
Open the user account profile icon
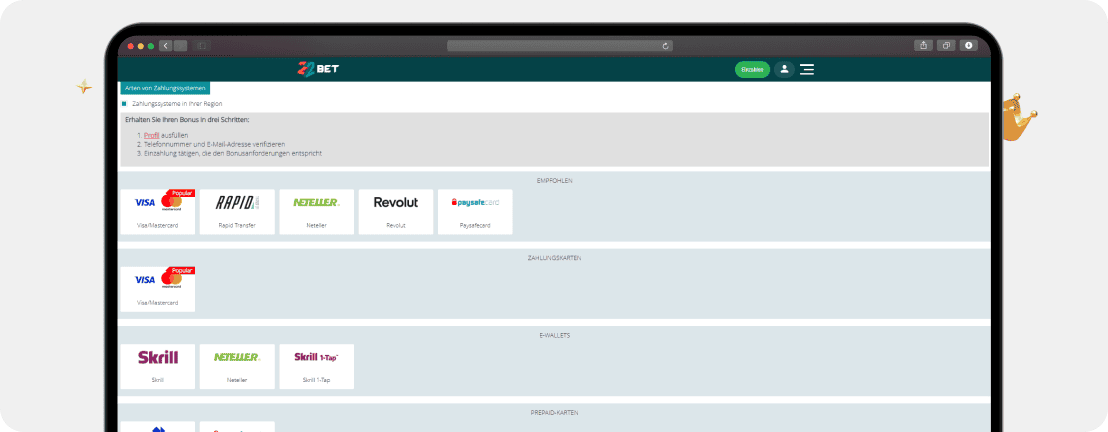pos(784,69)
